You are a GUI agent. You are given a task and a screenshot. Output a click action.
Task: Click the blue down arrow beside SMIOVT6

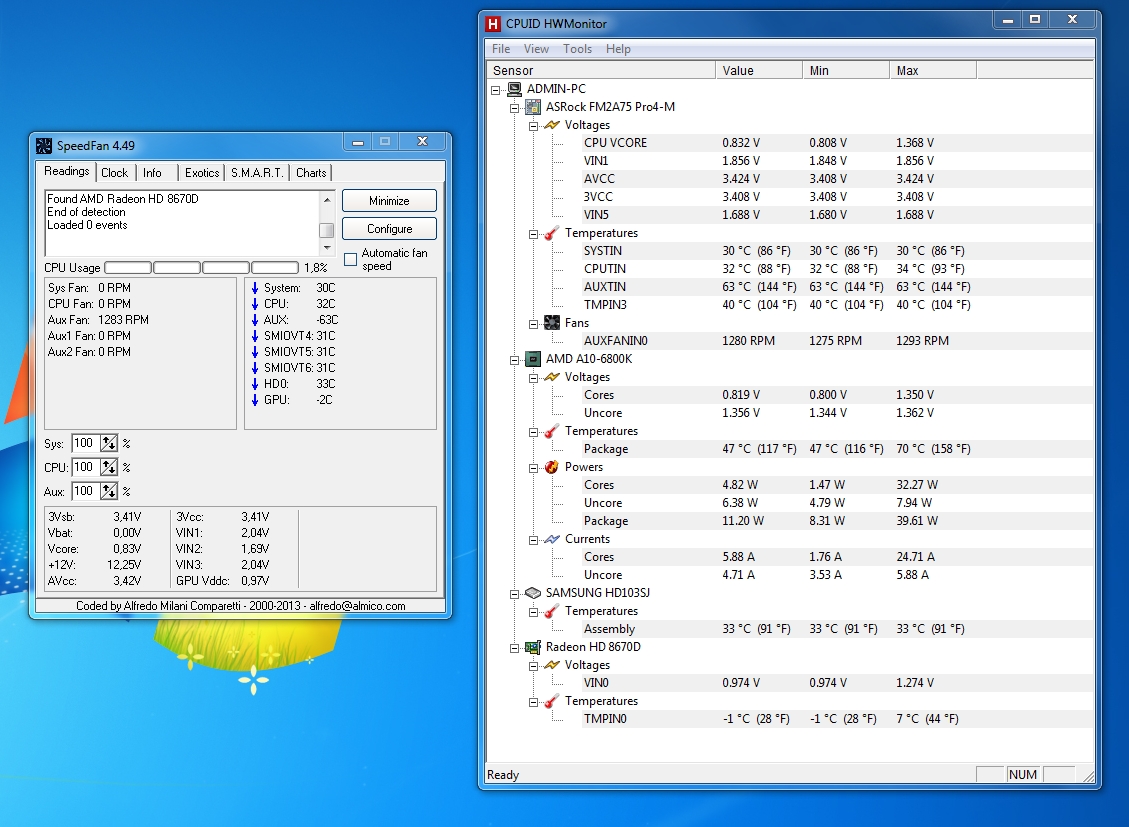click(255, 368)
